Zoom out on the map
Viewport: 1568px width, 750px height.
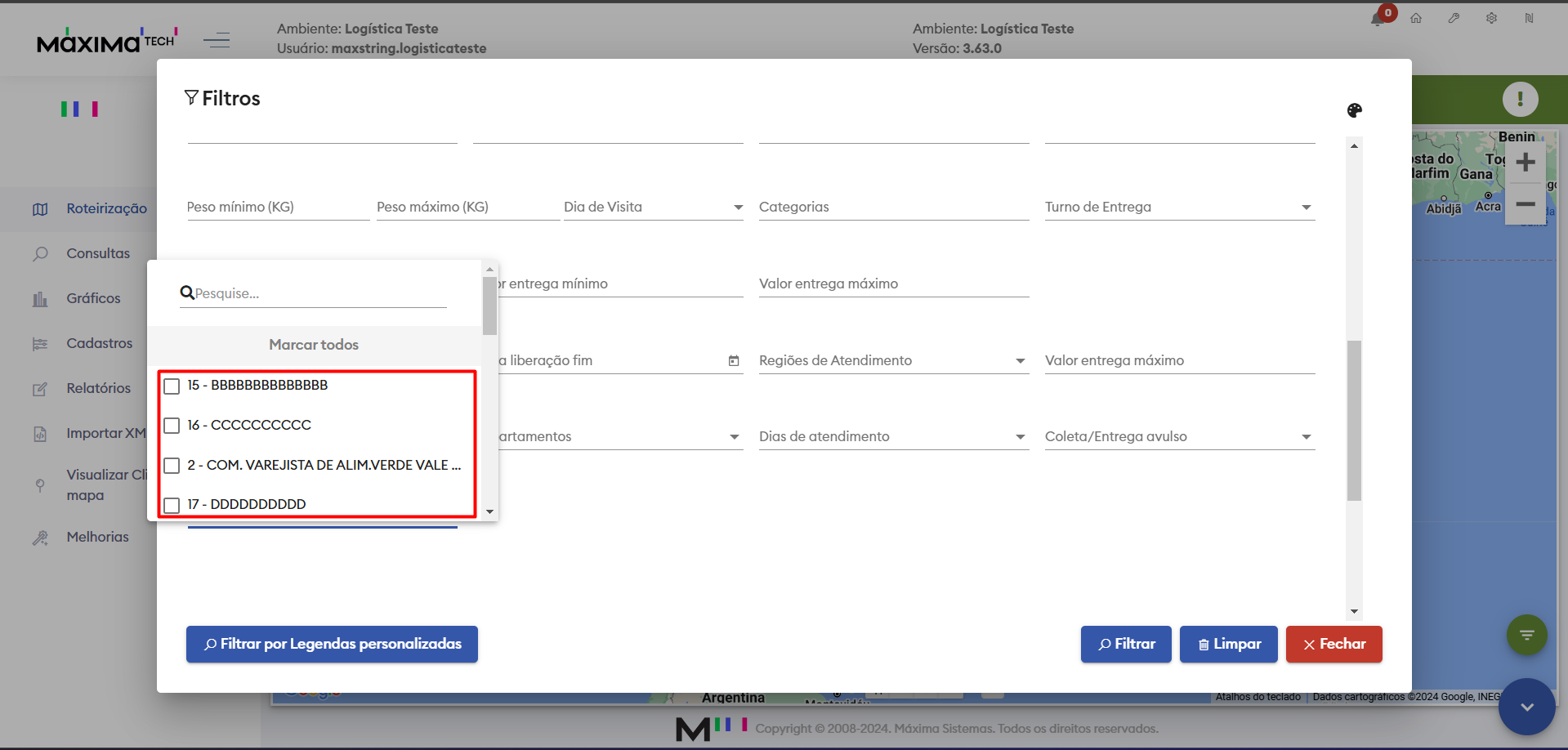[x=1525, y=204]
